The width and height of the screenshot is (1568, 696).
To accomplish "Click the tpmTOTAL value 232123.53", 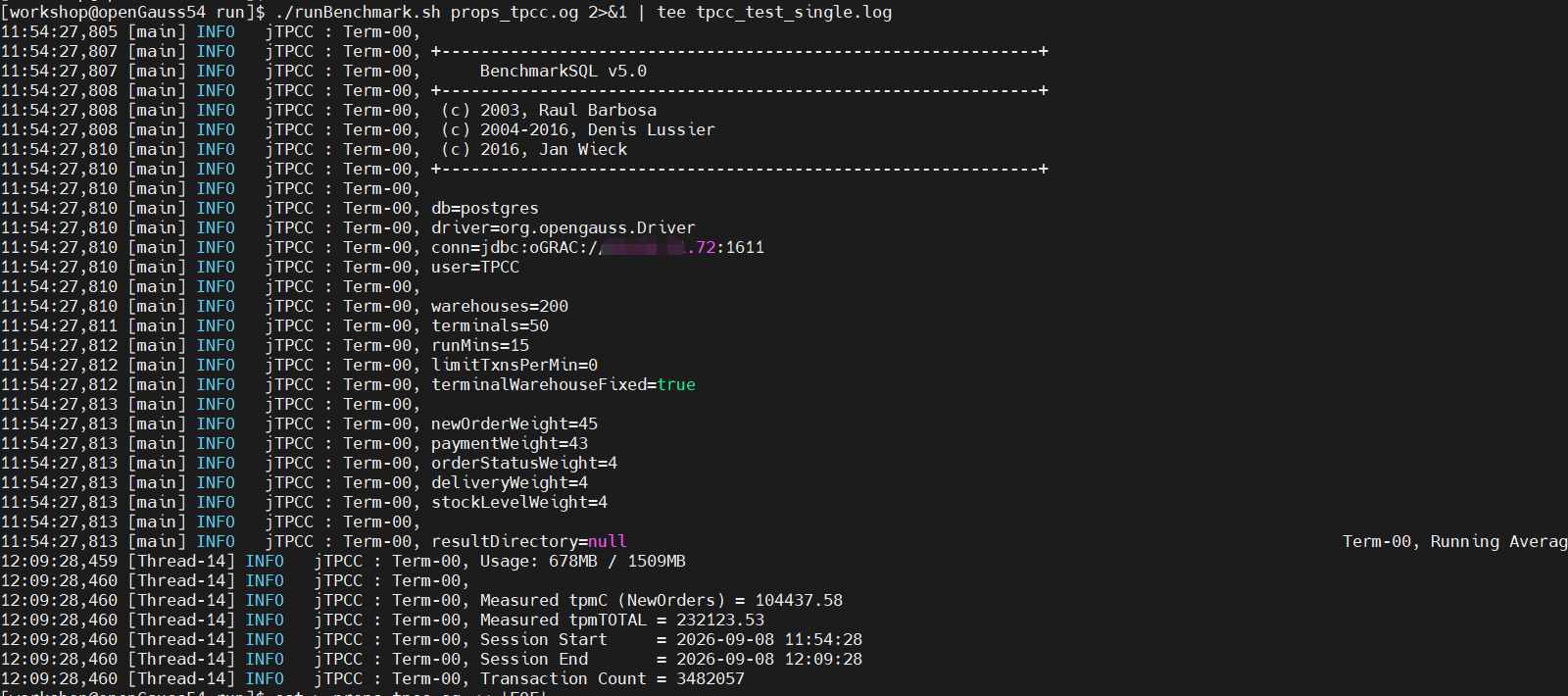I will pyautogui.click(x=720, y=620).
